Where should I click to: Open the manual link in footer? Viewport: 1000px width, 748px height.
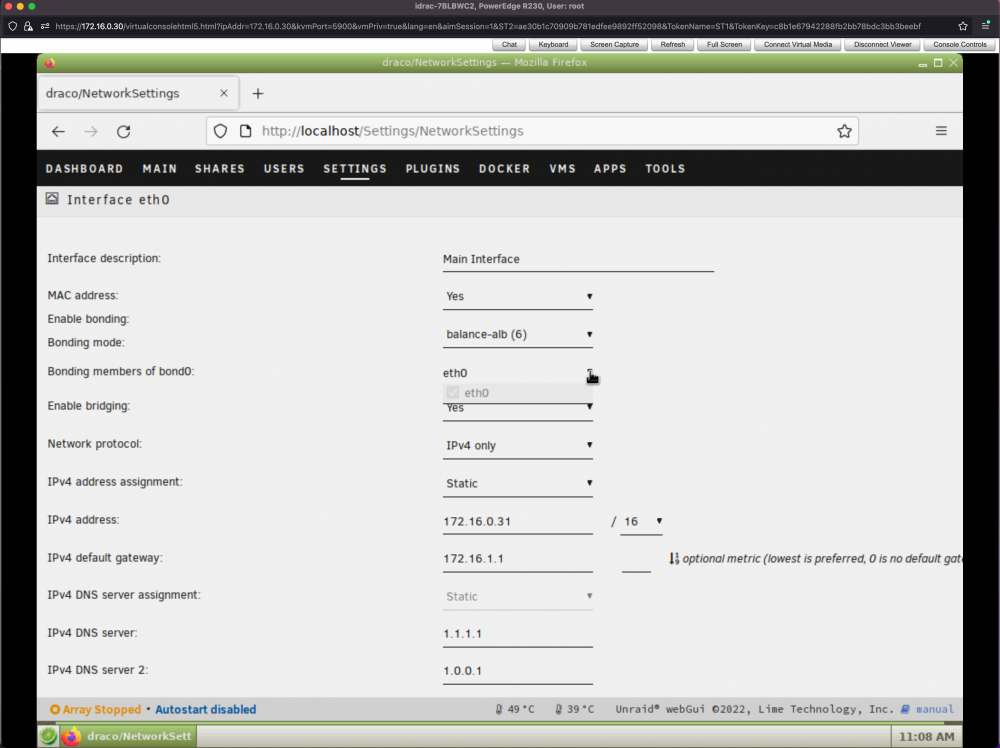click(x=934, y=709)
